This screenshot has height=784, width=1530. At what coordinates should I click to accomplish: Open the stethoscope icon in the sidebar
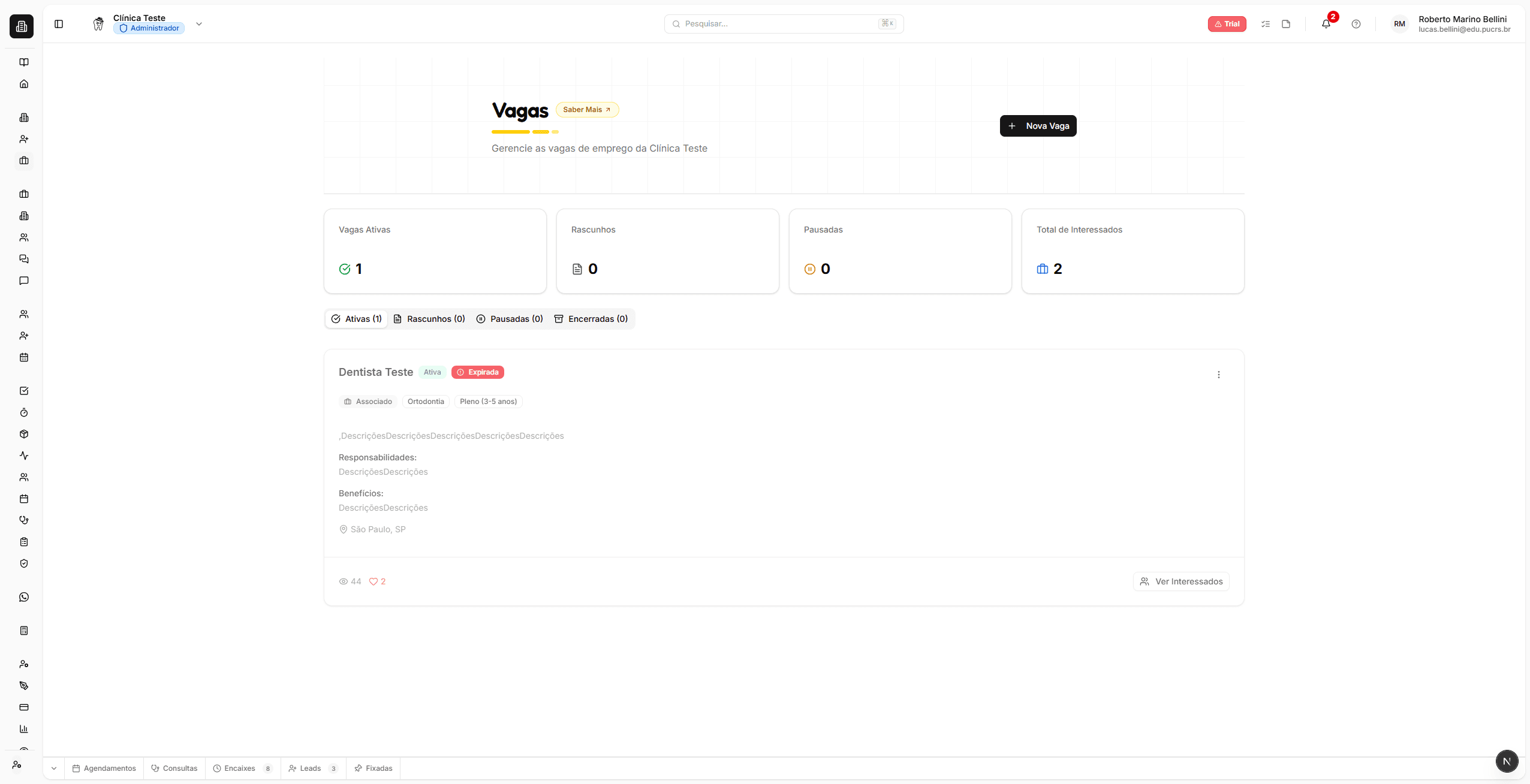coord(23,520)
